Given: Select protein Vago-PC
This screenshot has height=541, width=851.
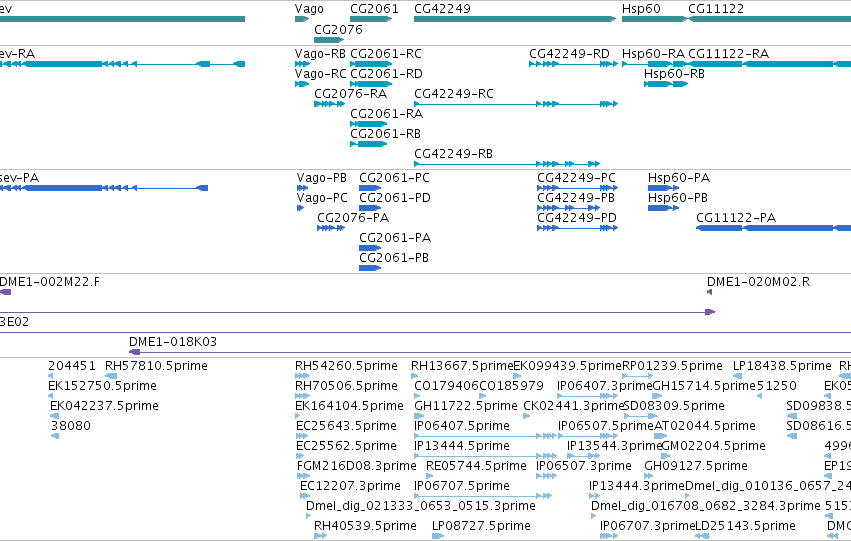Looking at the screenshot, I should (x=322, y=198).
